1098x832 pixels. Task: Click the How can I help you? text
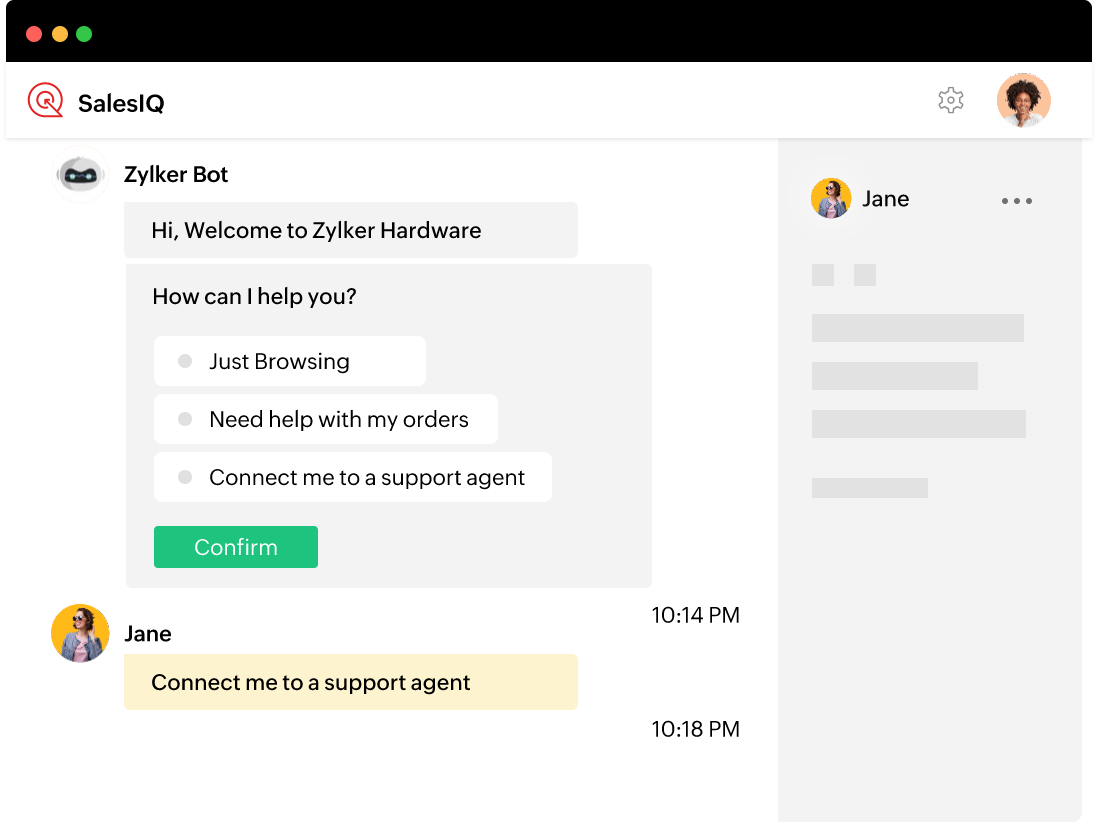click(254, 296)
